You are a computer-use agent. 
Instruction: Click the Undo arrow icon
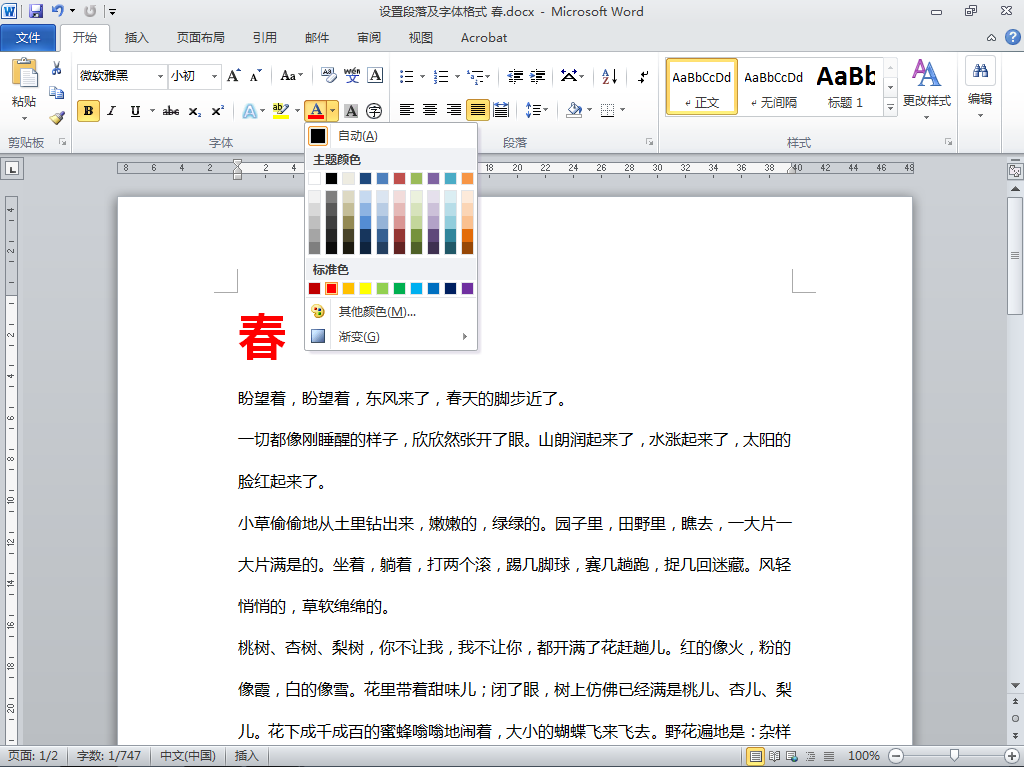57,11
